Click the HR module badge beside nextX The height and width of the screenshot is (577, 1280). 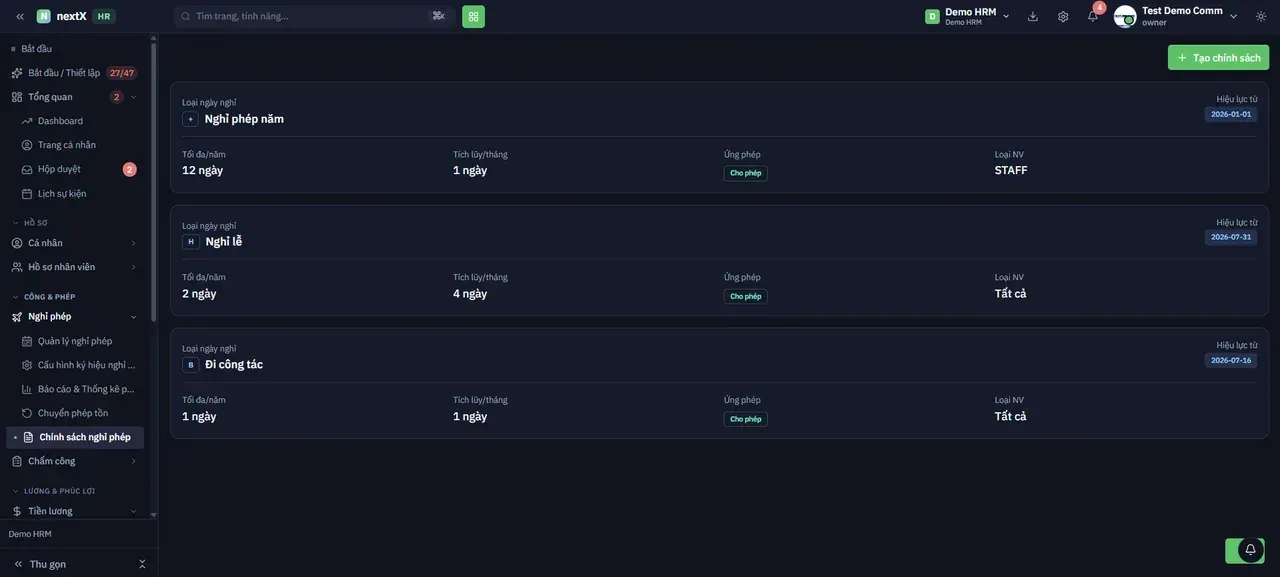pos(104,16)
